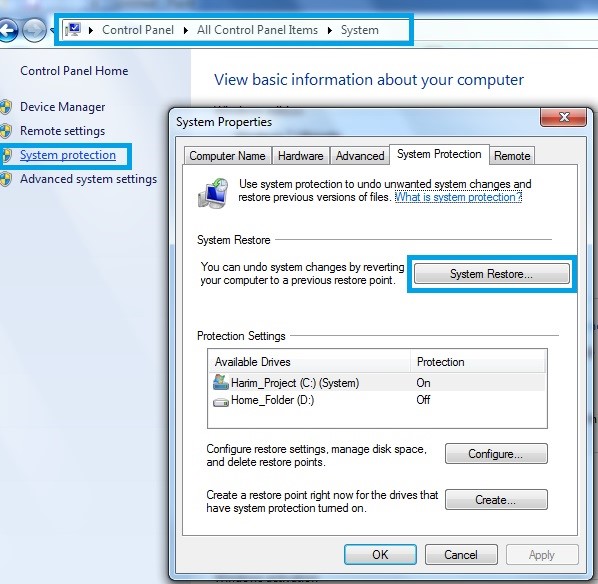598x584 pixels.
Task: Click the Protection column header
Action: click(x=478, y=361)
